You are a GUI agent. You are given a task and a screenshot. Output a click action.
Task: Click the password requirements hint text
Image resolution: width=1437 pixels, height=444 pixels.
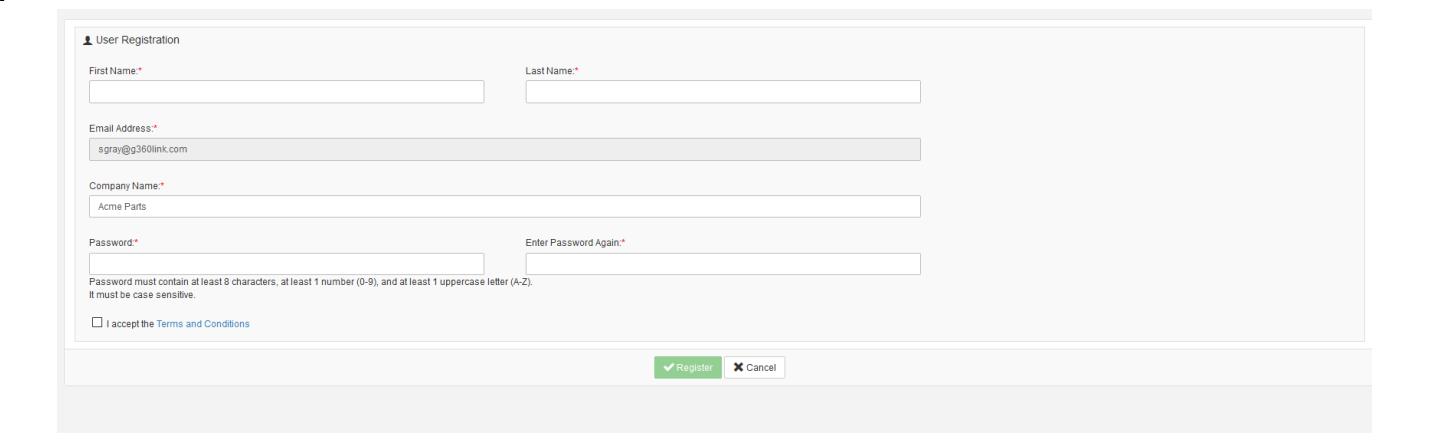(x=310, y=282)
